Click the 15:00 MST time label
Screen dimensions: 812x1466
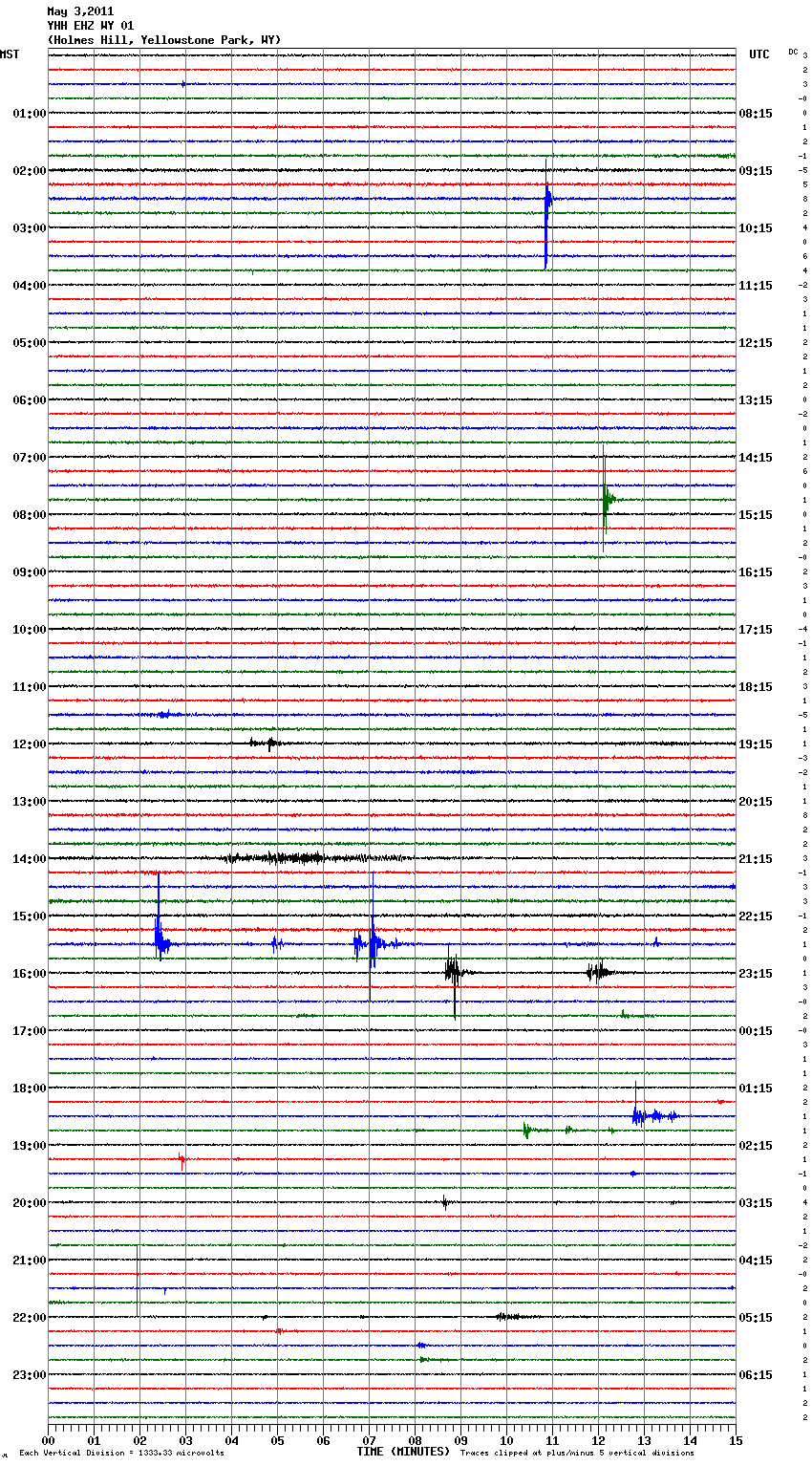click(30, 916)
